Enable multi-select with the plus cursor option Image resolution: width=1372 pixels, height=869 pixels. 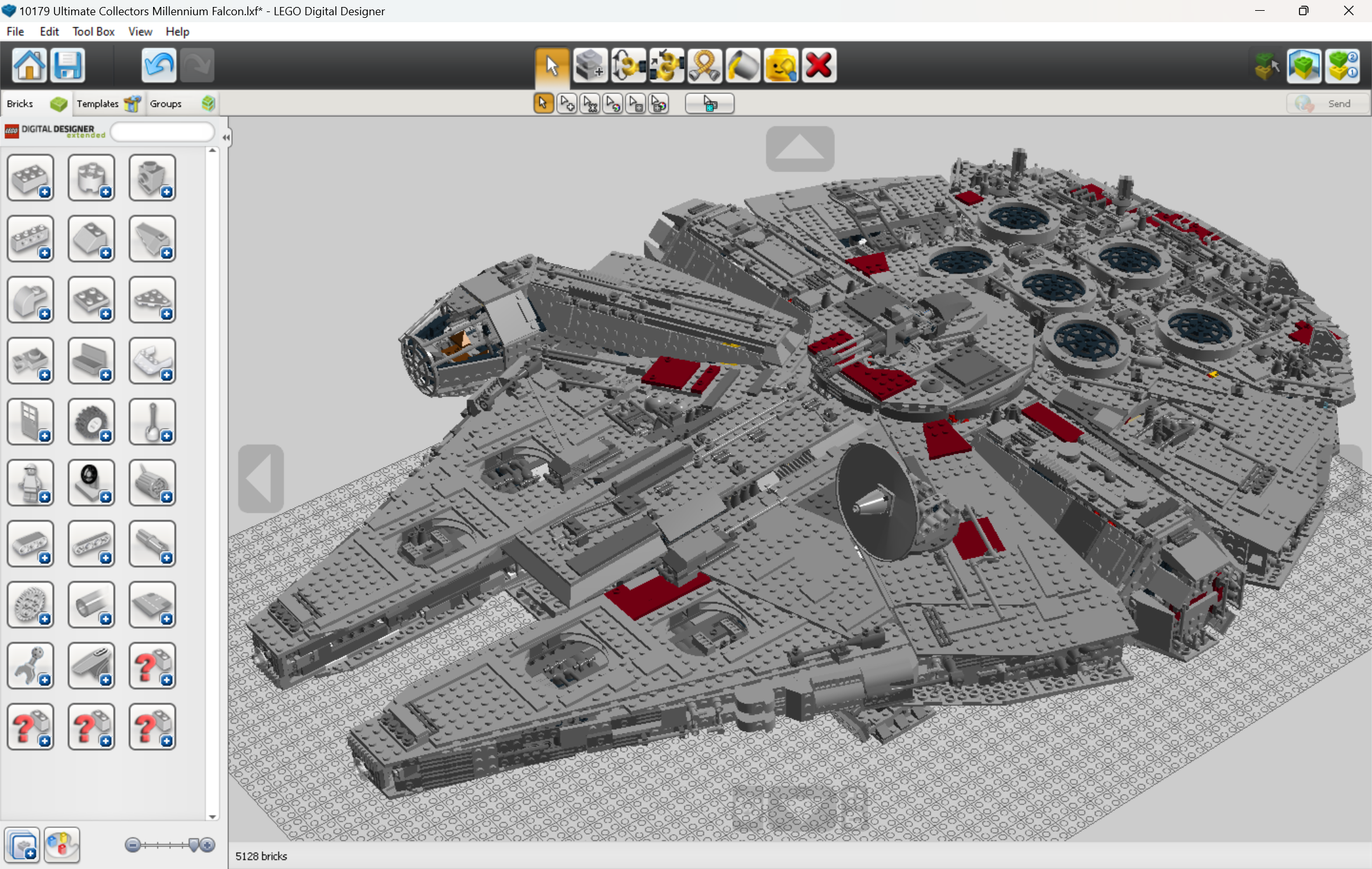566,103
